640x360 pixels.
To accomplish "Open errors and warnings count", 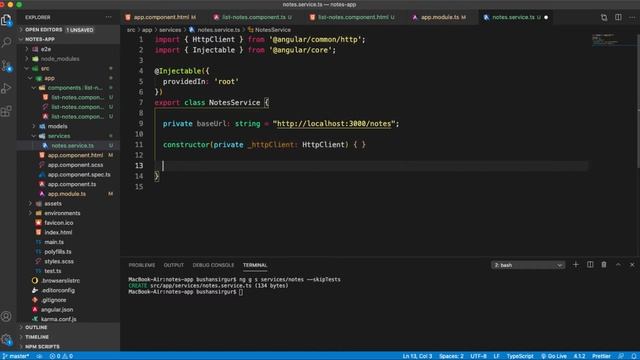I will coord(61,356).
